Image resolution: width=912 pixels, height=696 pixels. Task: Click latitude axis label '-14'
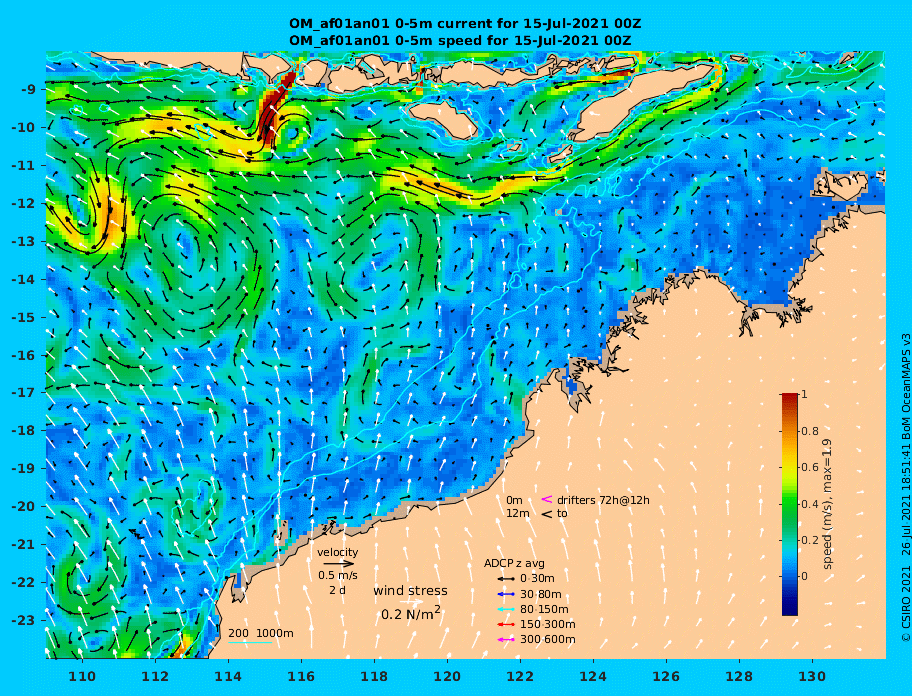(x=26, y=279)
